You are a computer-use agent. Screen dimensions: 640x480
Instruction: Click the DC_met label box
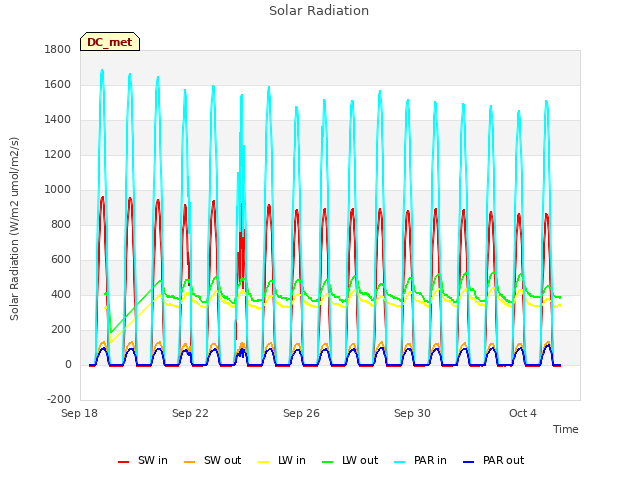coord(110,42)
